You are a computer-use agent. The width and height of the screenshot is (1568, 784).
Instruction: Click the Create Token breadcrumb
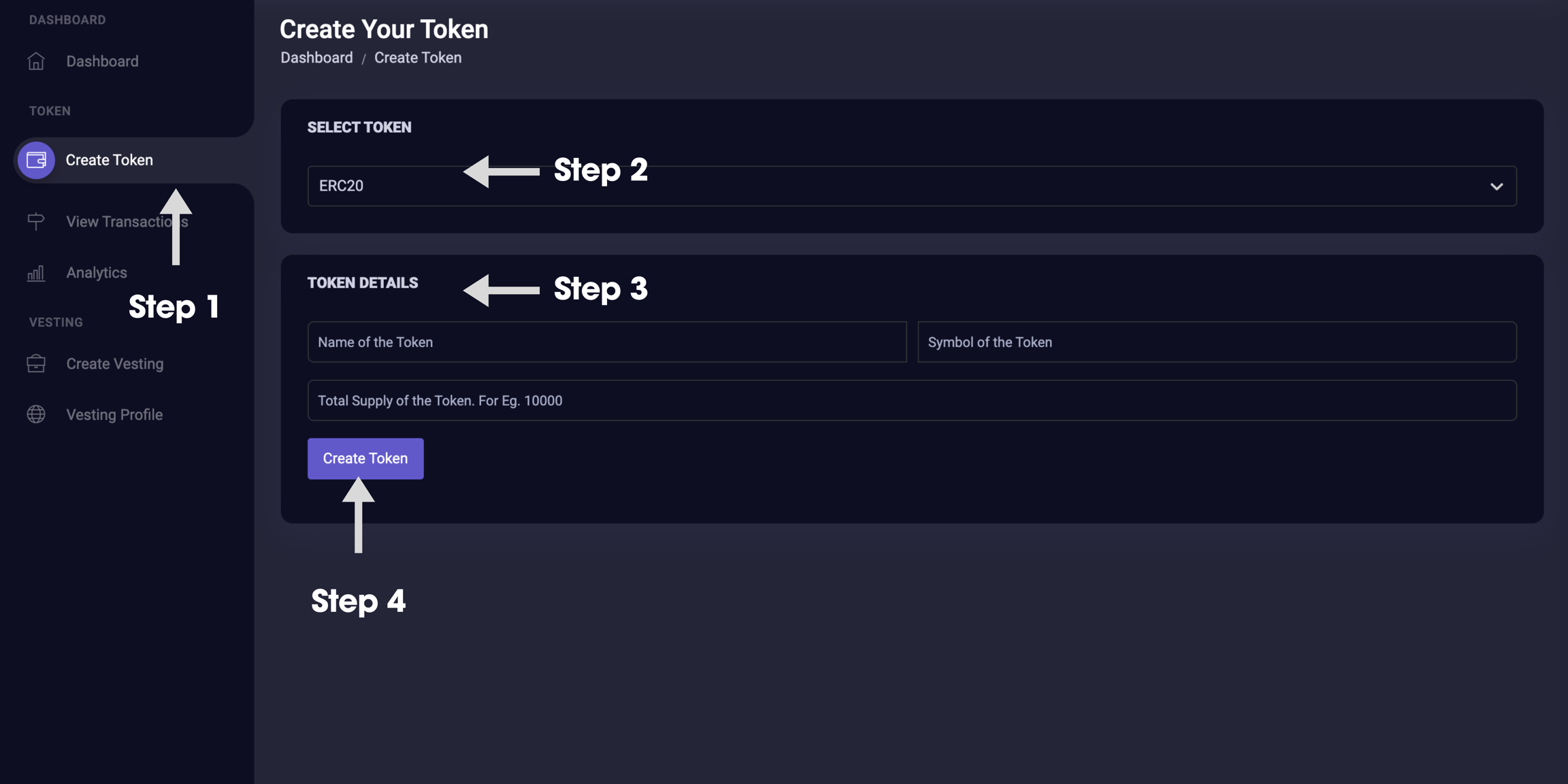coord(418,58)
